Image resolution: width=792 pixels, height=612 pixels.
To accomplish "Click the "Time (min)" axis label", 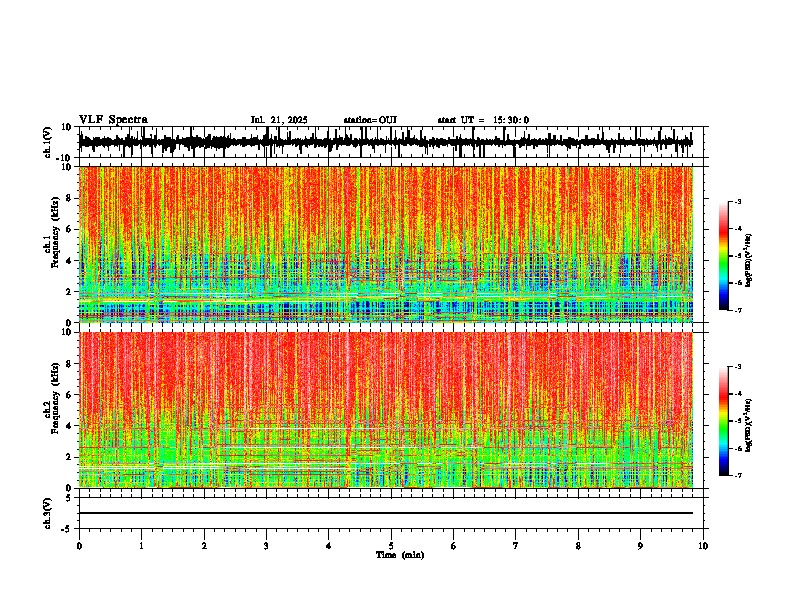I will (x=400, y=555).
